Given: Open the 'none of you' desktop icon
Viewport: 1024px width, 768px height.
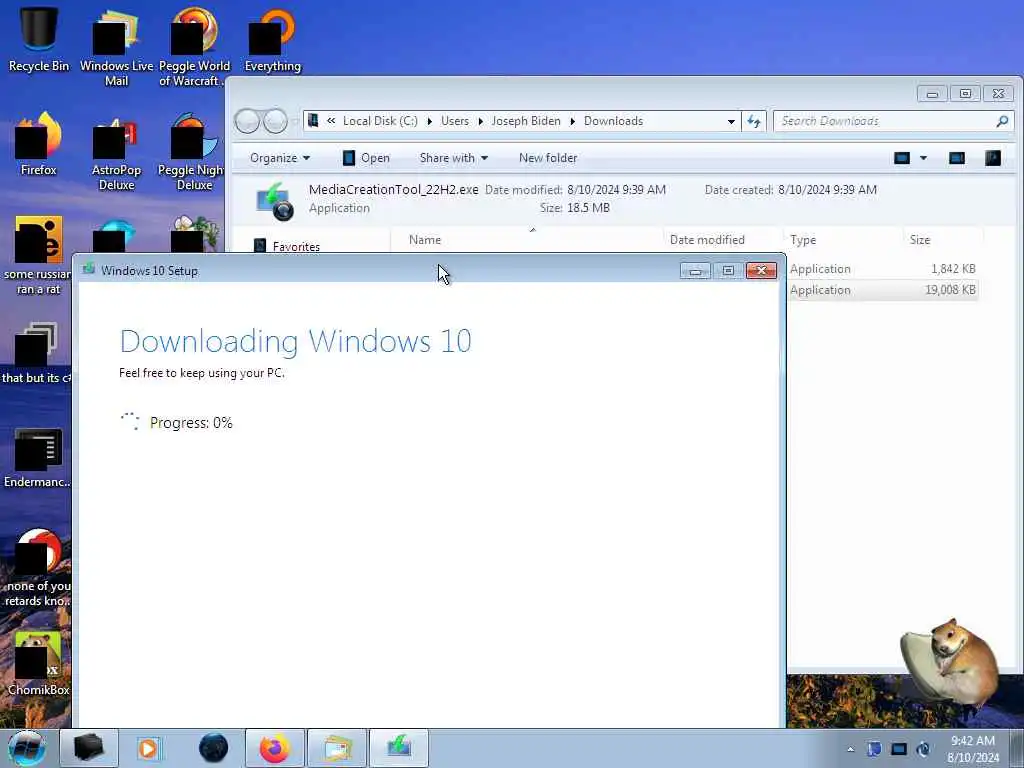Looking at the screenshot, I should (37, 567).
